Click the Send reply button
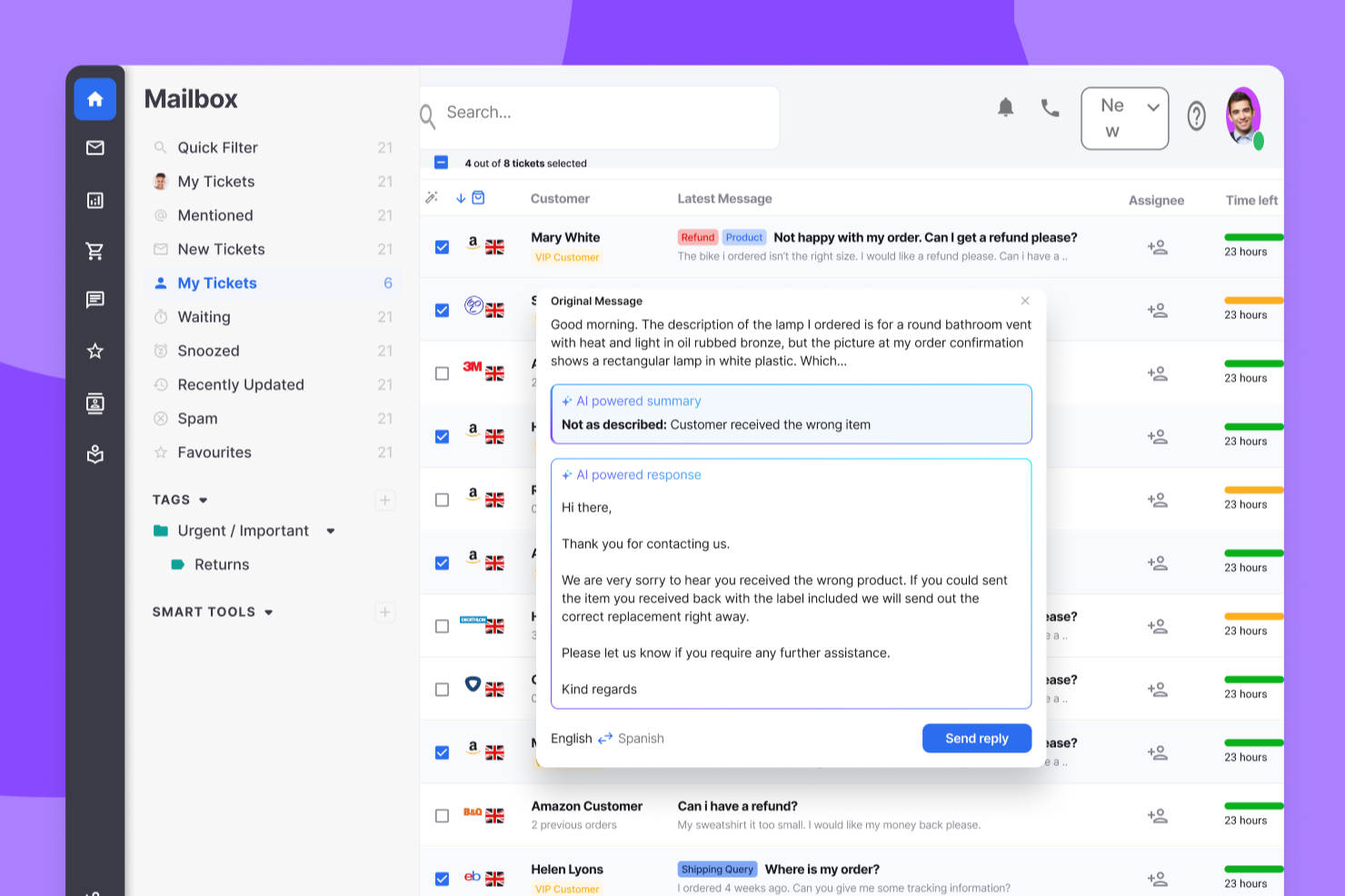The width and height of the screenshot is (1345, 896). click(976, 738)
